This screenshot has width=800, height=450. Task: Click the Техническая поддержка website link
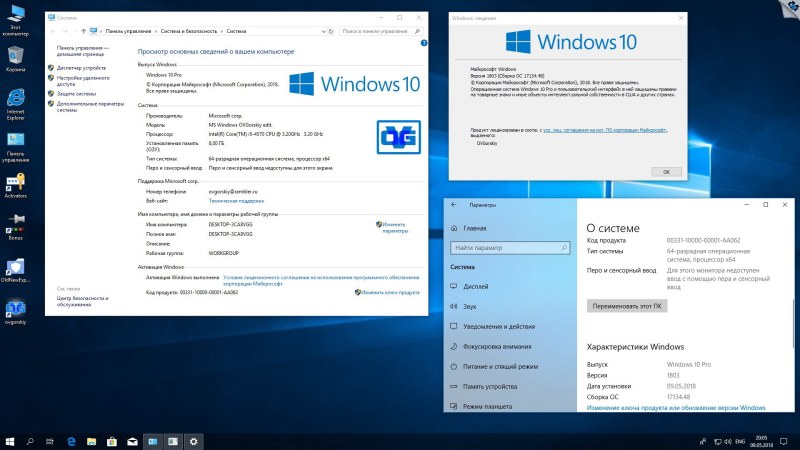(x=234, y=200)
